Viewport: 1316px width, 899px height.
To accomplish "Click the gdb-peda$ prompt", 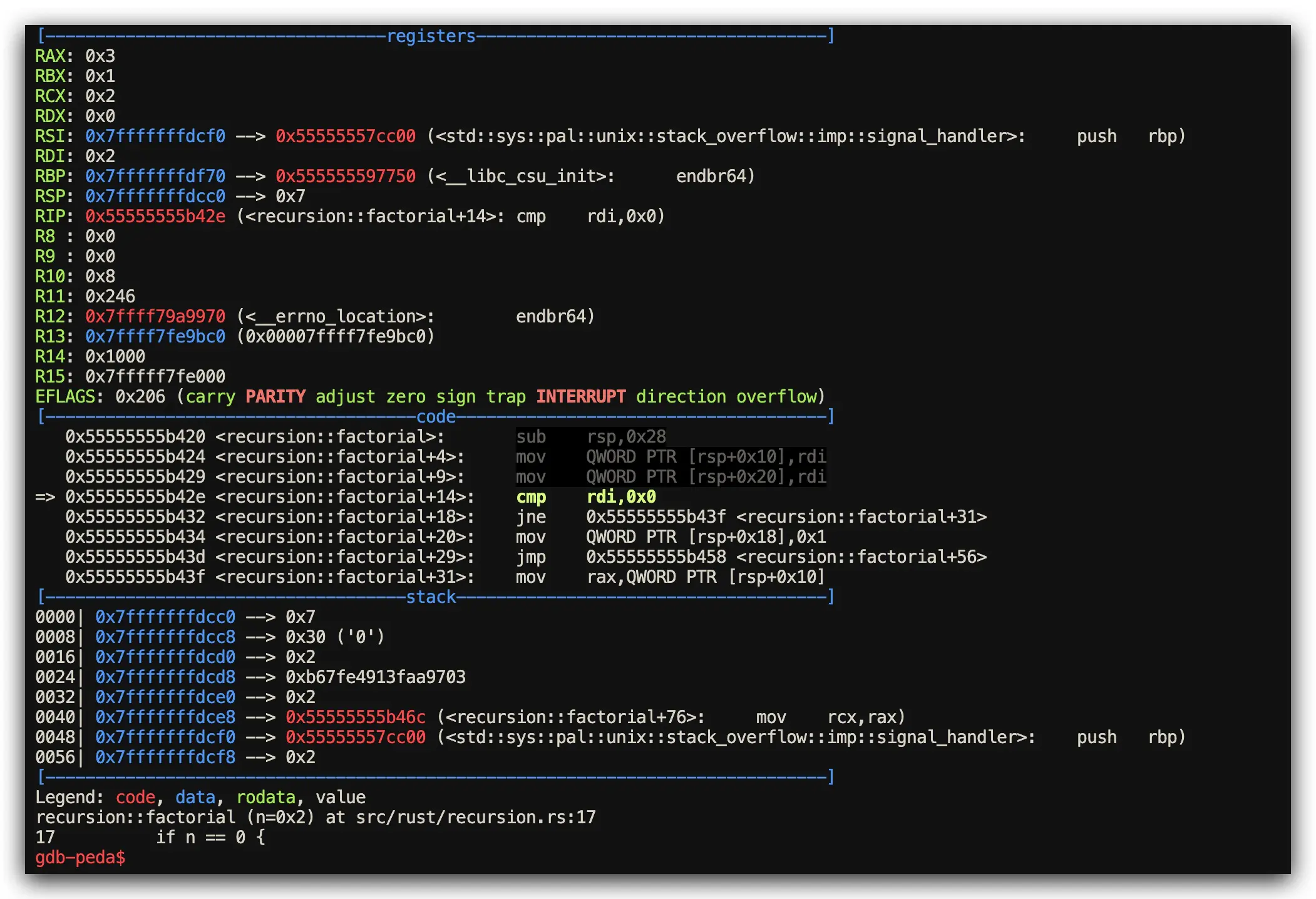I will [x=80, y=858].
